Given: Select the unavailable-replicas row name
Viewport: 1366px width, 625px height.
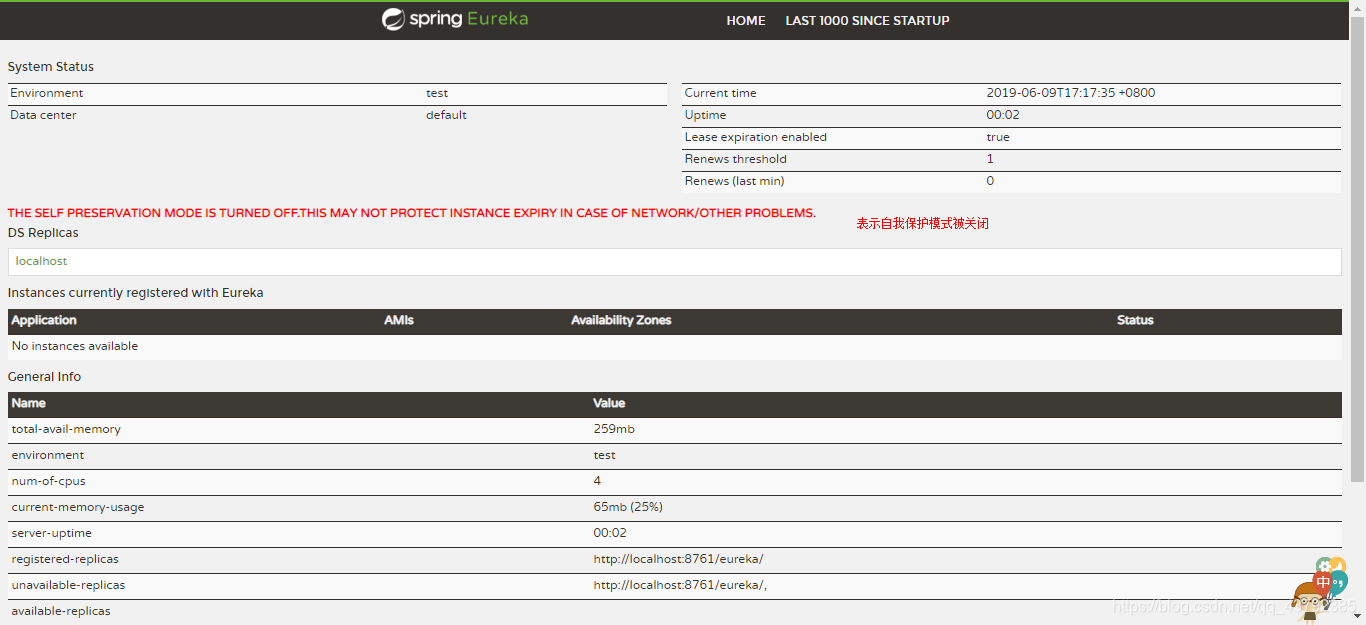Looking at the screenshot, I should 69,585.
